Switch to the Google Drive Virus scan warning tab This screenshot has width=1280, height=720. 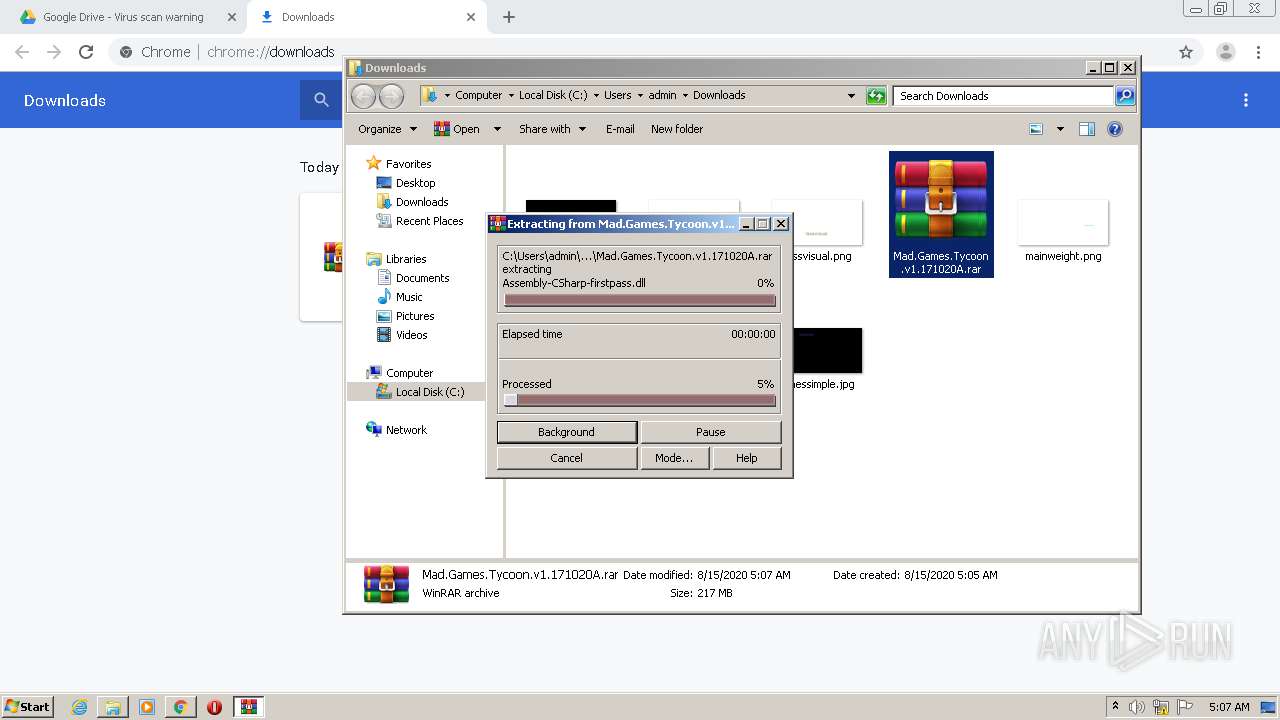(x=123, y=17)
